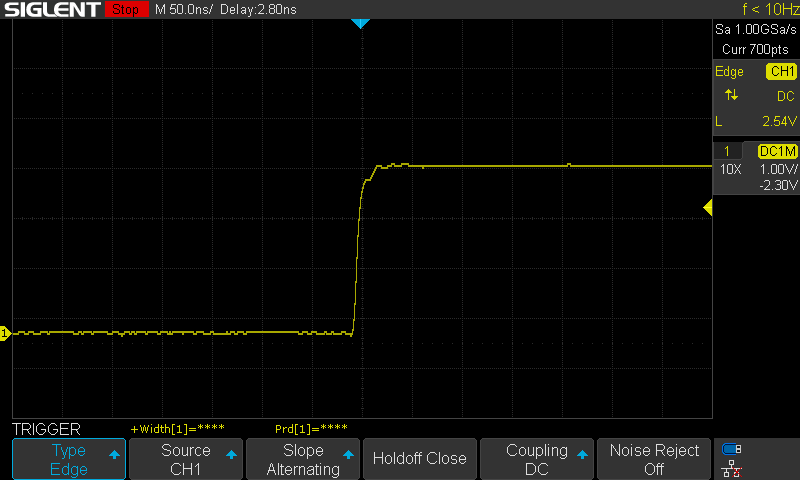Click the SIGLENT logo
800x480 pixels.
(52, 9)
